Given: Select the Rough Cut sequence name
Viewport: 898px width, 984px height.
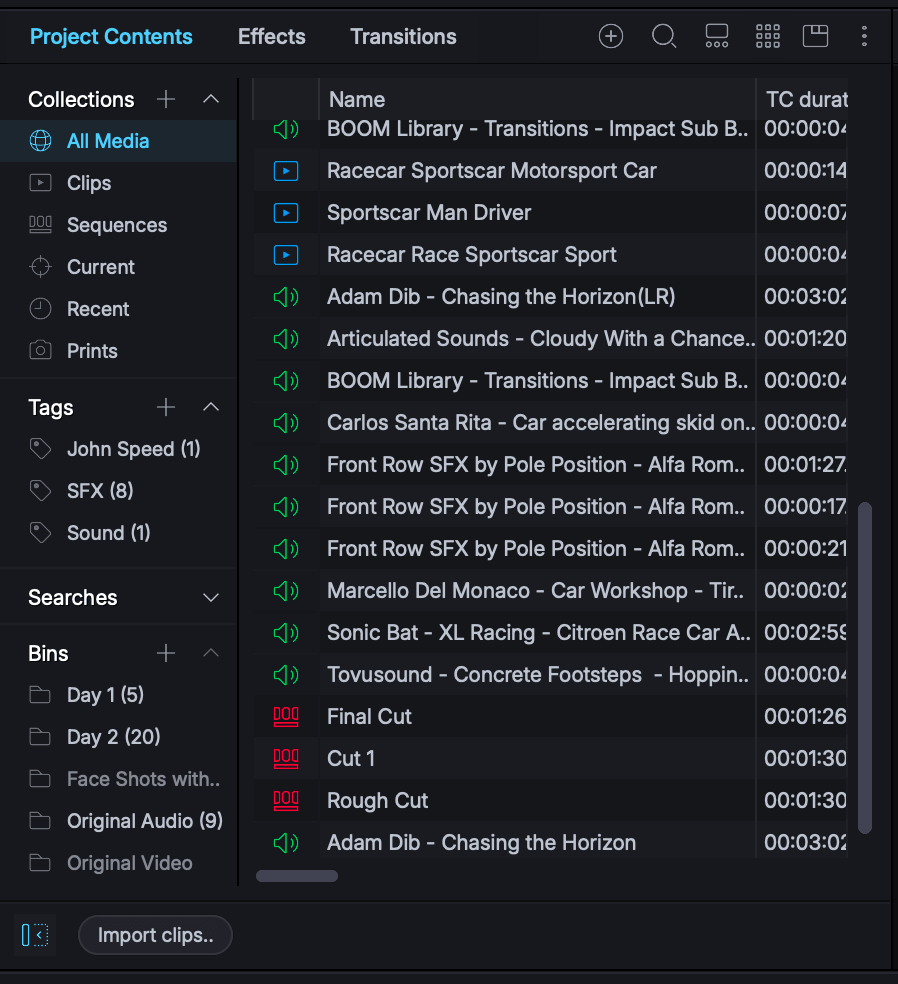Looking at the screenshot, I should click(x=377, y=801).
